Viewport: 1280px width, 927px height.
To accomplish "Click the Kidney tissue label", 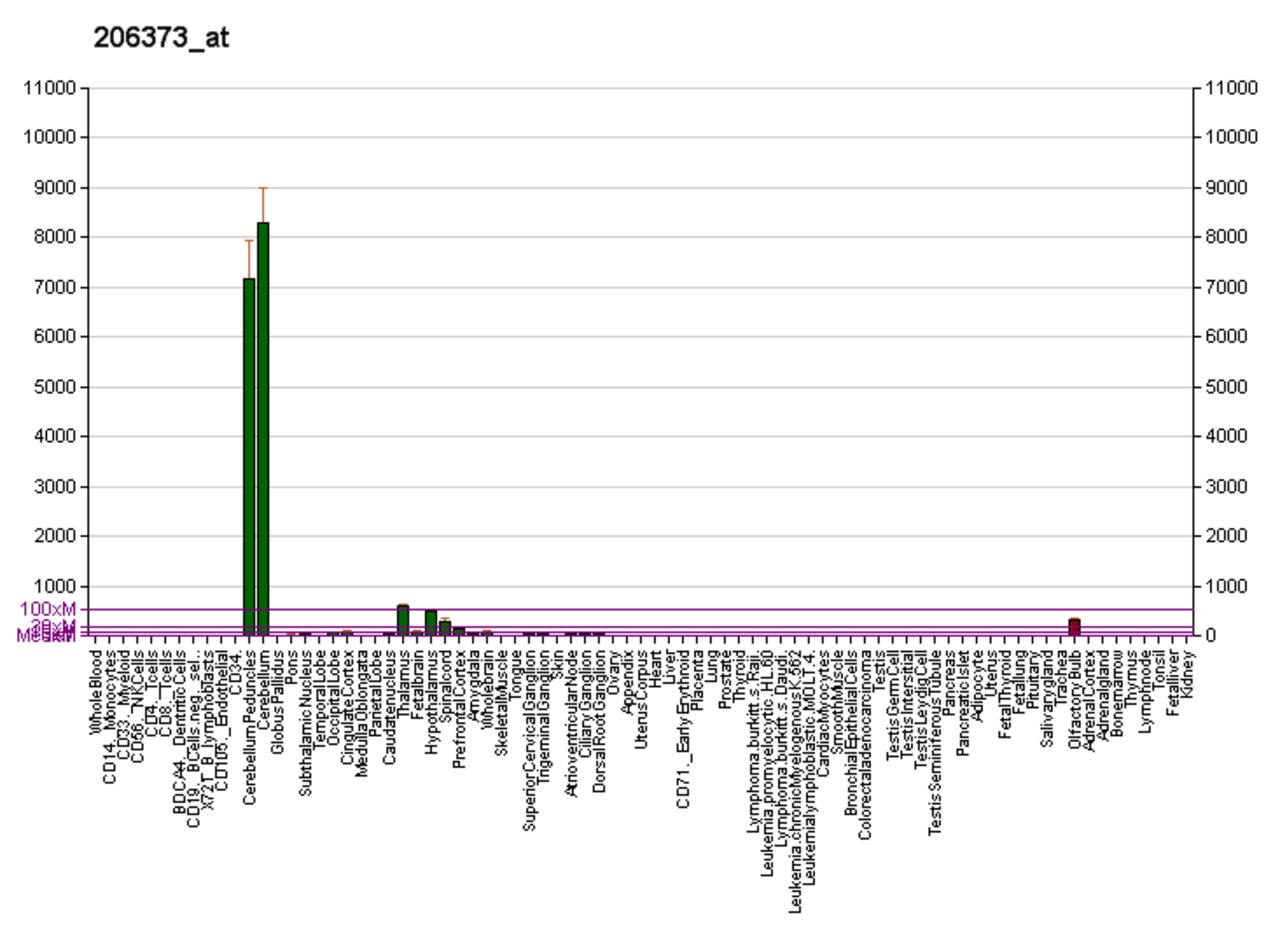I will tap(1187, 672).
